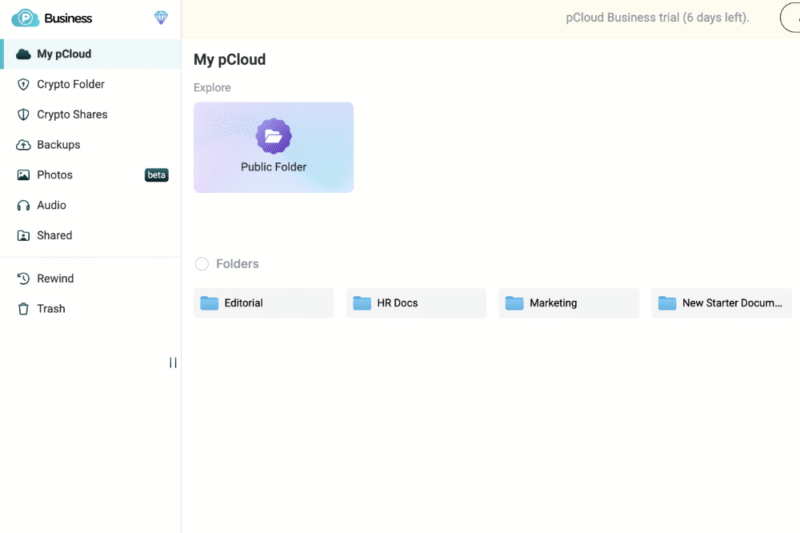Open the Editorial folder
Viewport: 800px width, 533px height.
[x=263, y=303]
